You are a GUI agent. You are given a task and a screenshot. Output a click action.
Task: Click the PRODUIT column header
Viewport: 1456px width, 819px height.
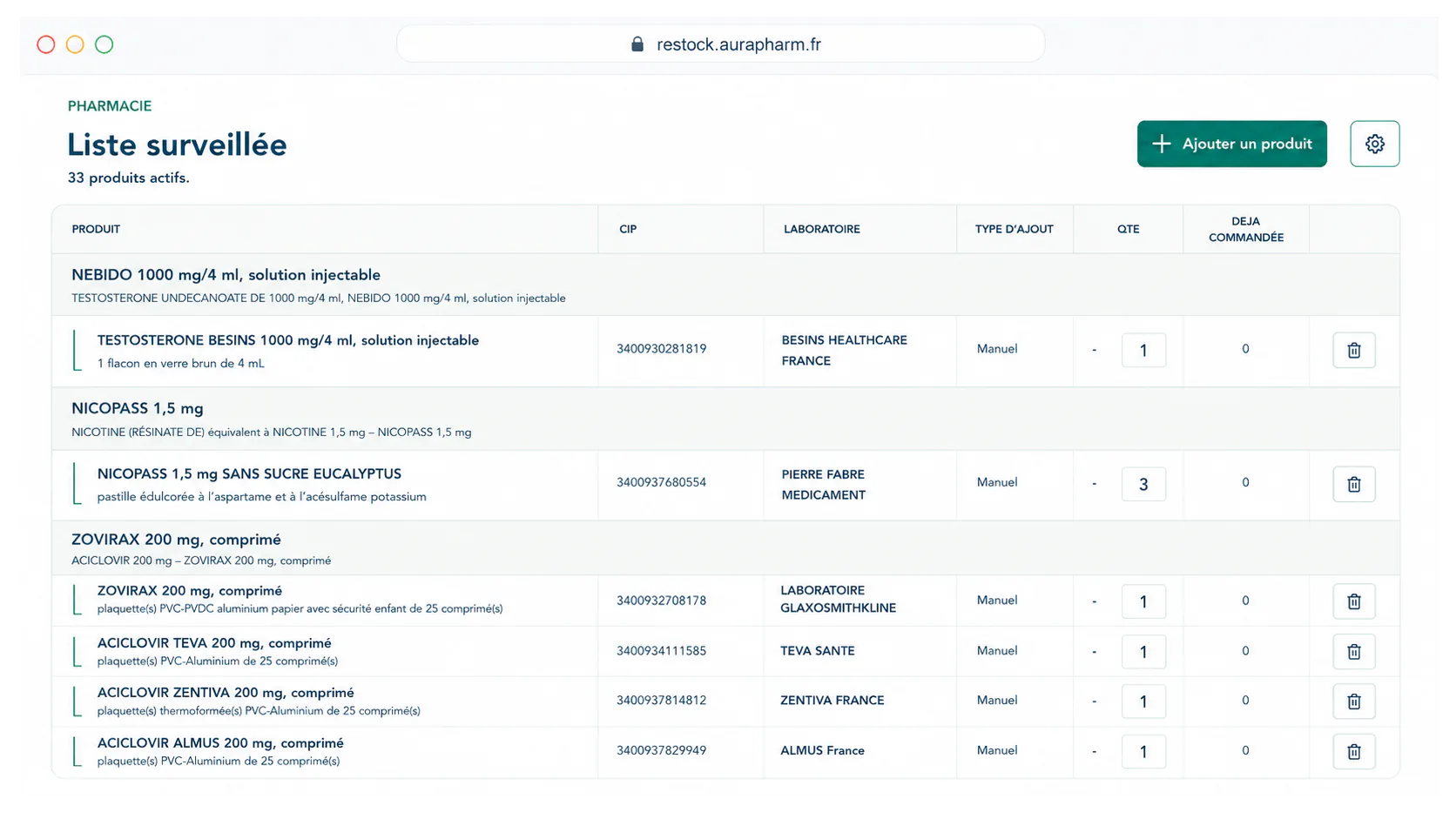[x=96, y=229]
